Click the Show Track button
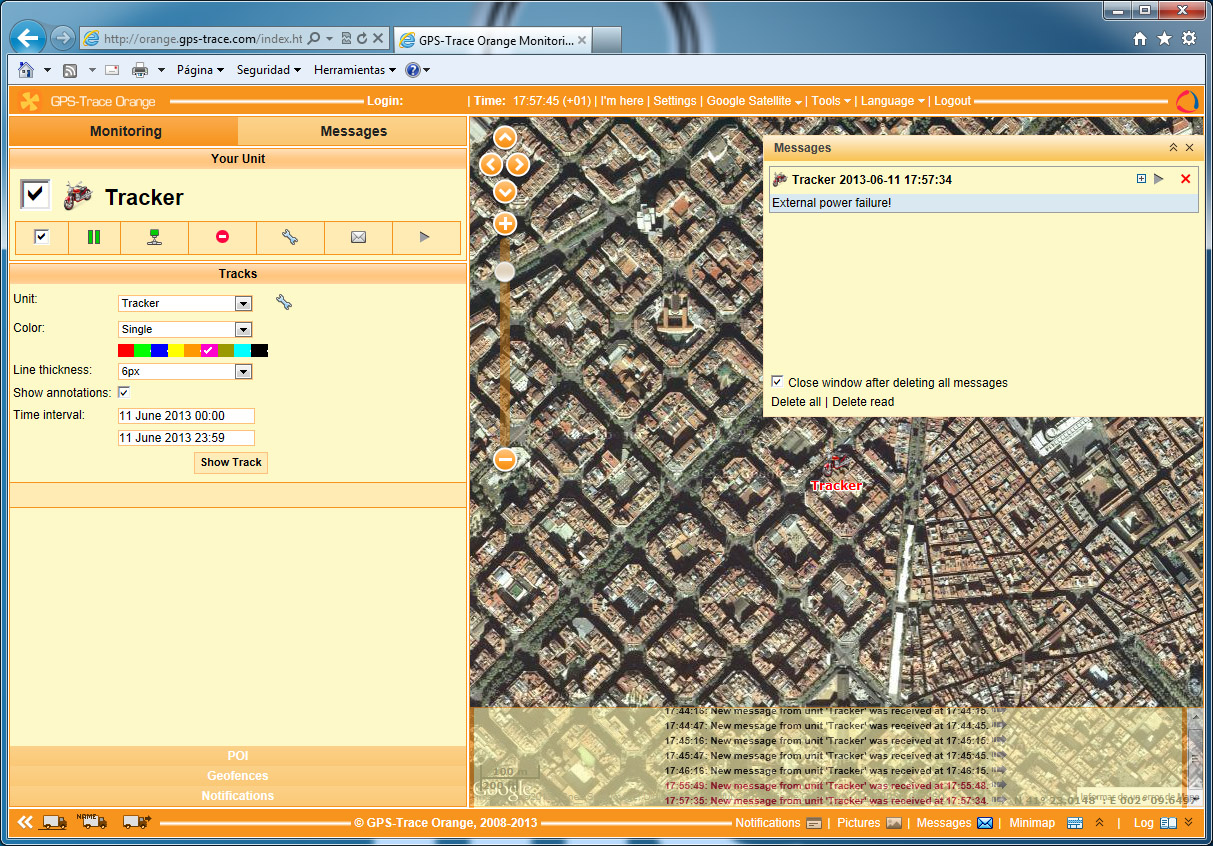The height and width of the screenshot is (846, 1213). pos(231,462)
